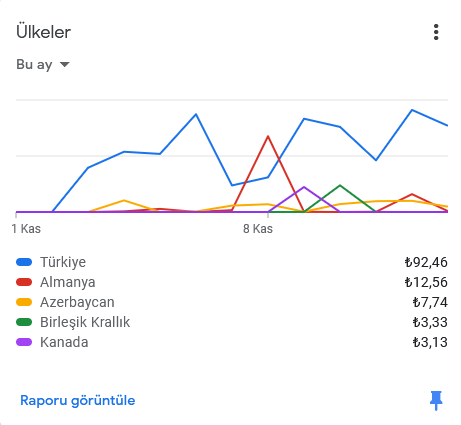Select the Kanada legend label
Image resolution: width=461 pixels, height=425 pixels.
(64, 342)
